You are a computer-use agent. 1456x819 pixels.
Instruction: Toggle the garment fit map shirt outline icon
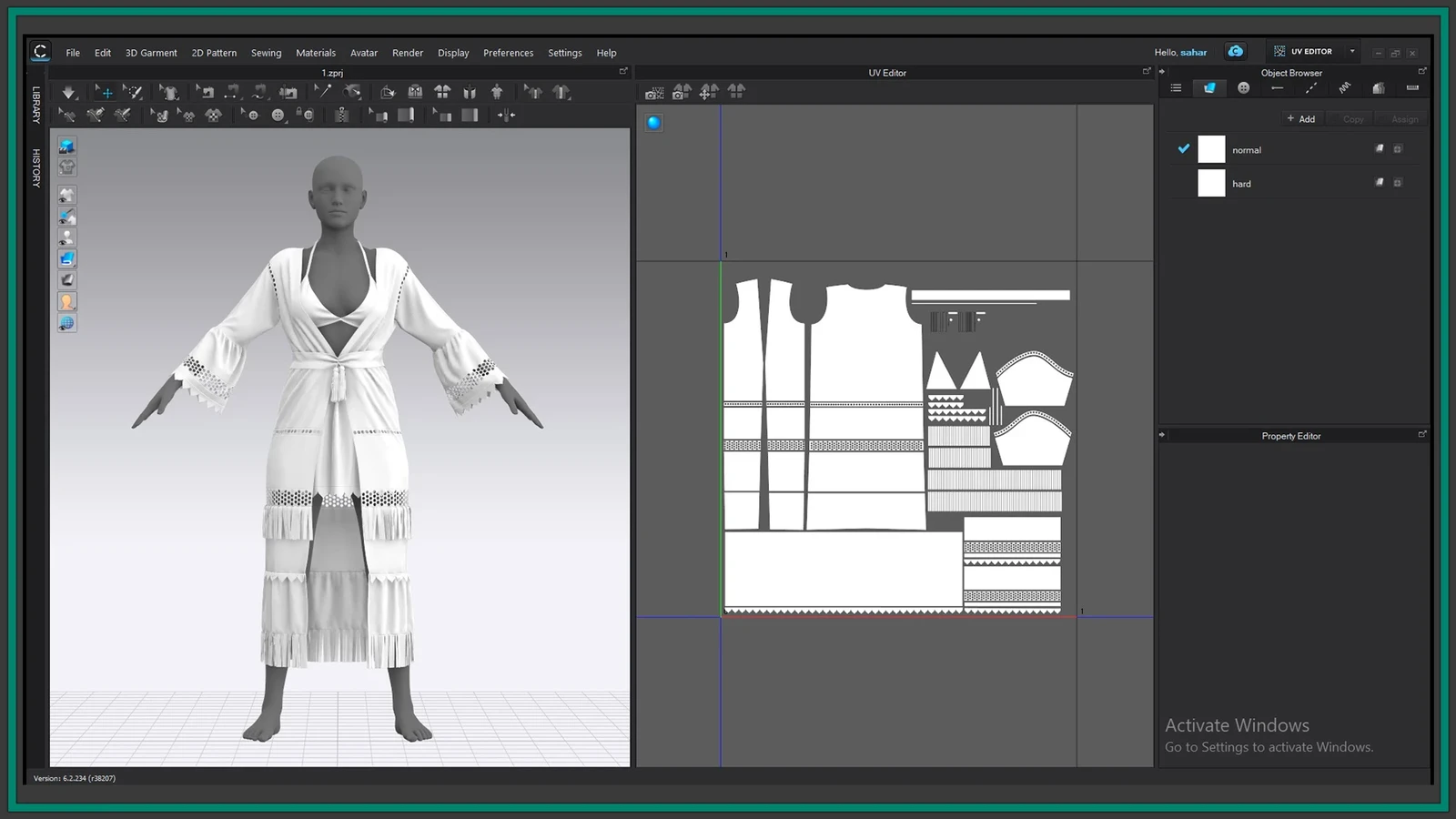[67, 167]
